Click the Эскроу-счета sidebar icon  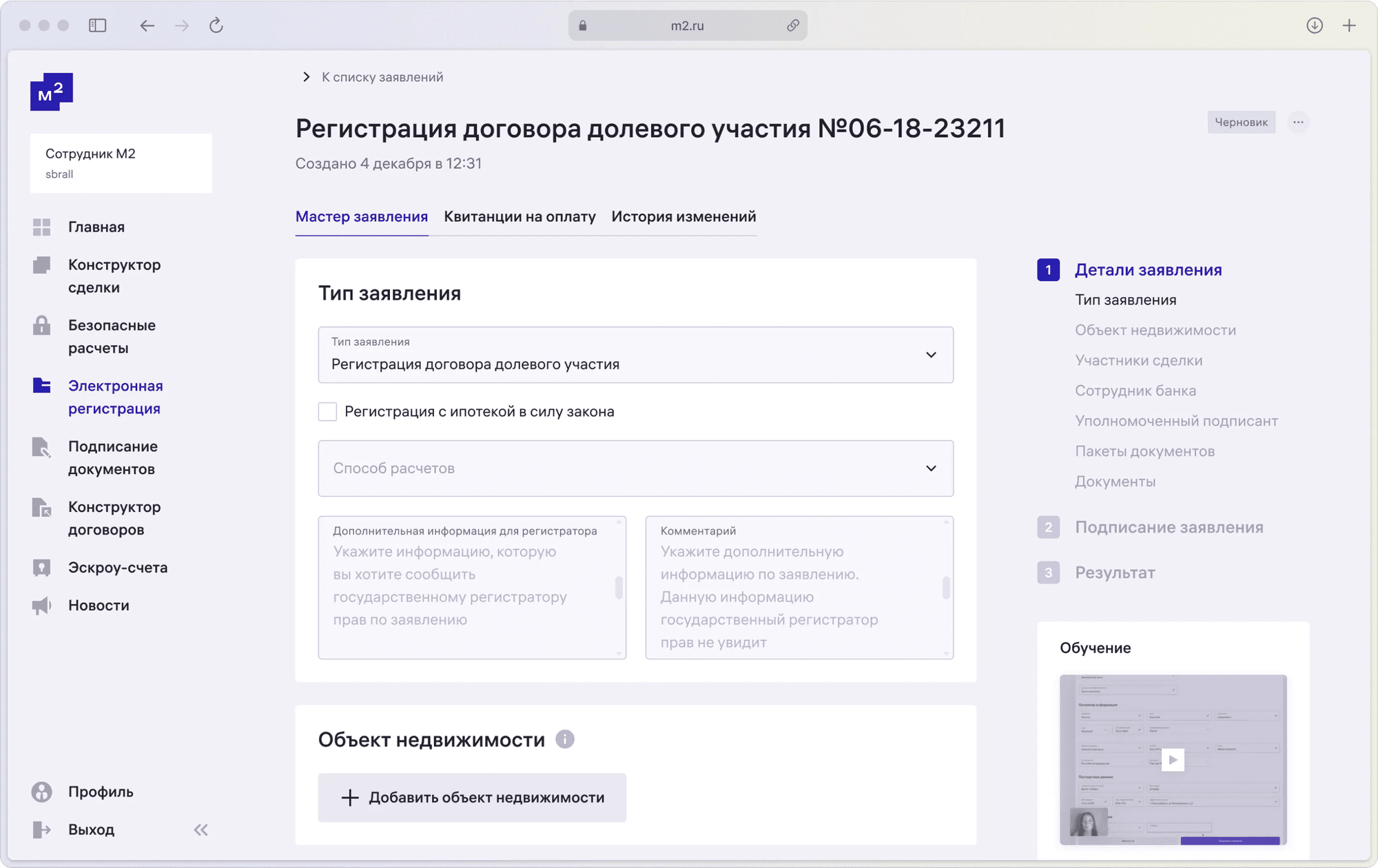pos(41,568)
